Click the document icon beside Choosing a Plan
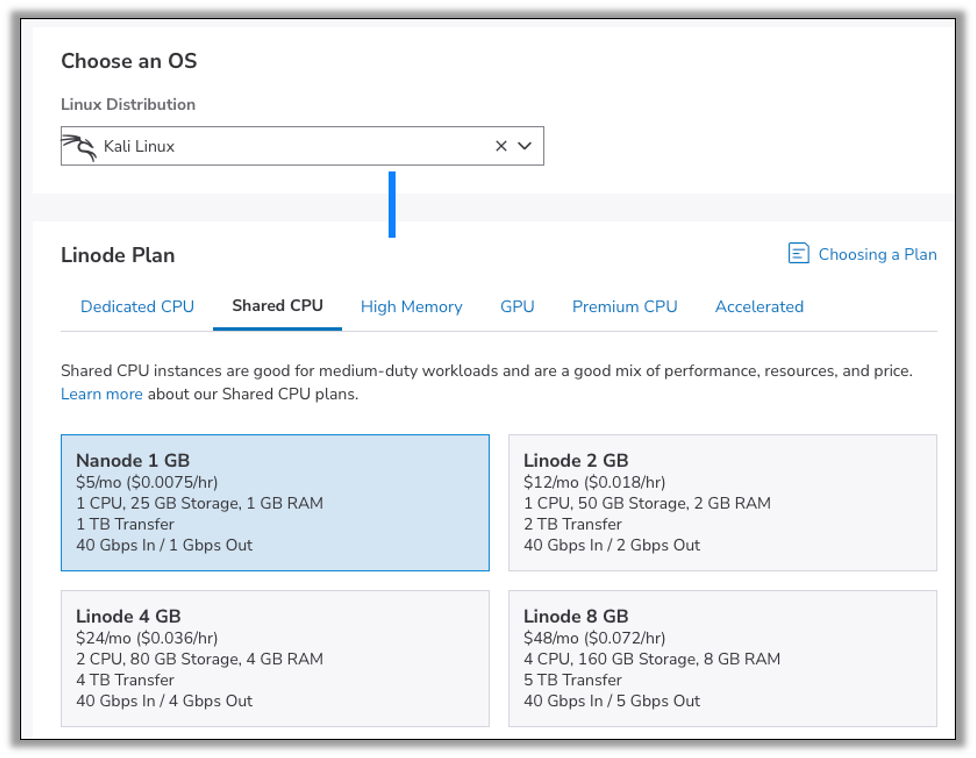Viewport: 976px width, 758px height. click(798, 253)
